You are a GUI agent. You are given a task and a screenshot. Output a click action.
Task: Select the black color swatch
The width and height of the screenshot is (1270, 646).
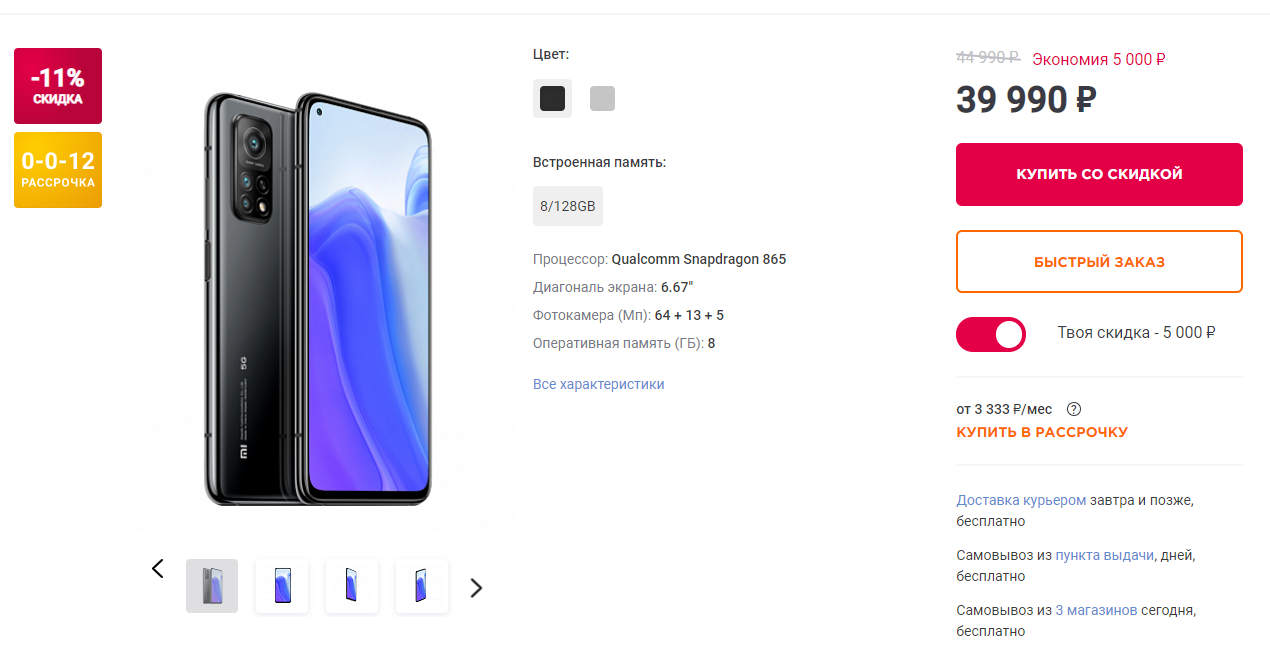pyautogui.click(x=552, y=98)
